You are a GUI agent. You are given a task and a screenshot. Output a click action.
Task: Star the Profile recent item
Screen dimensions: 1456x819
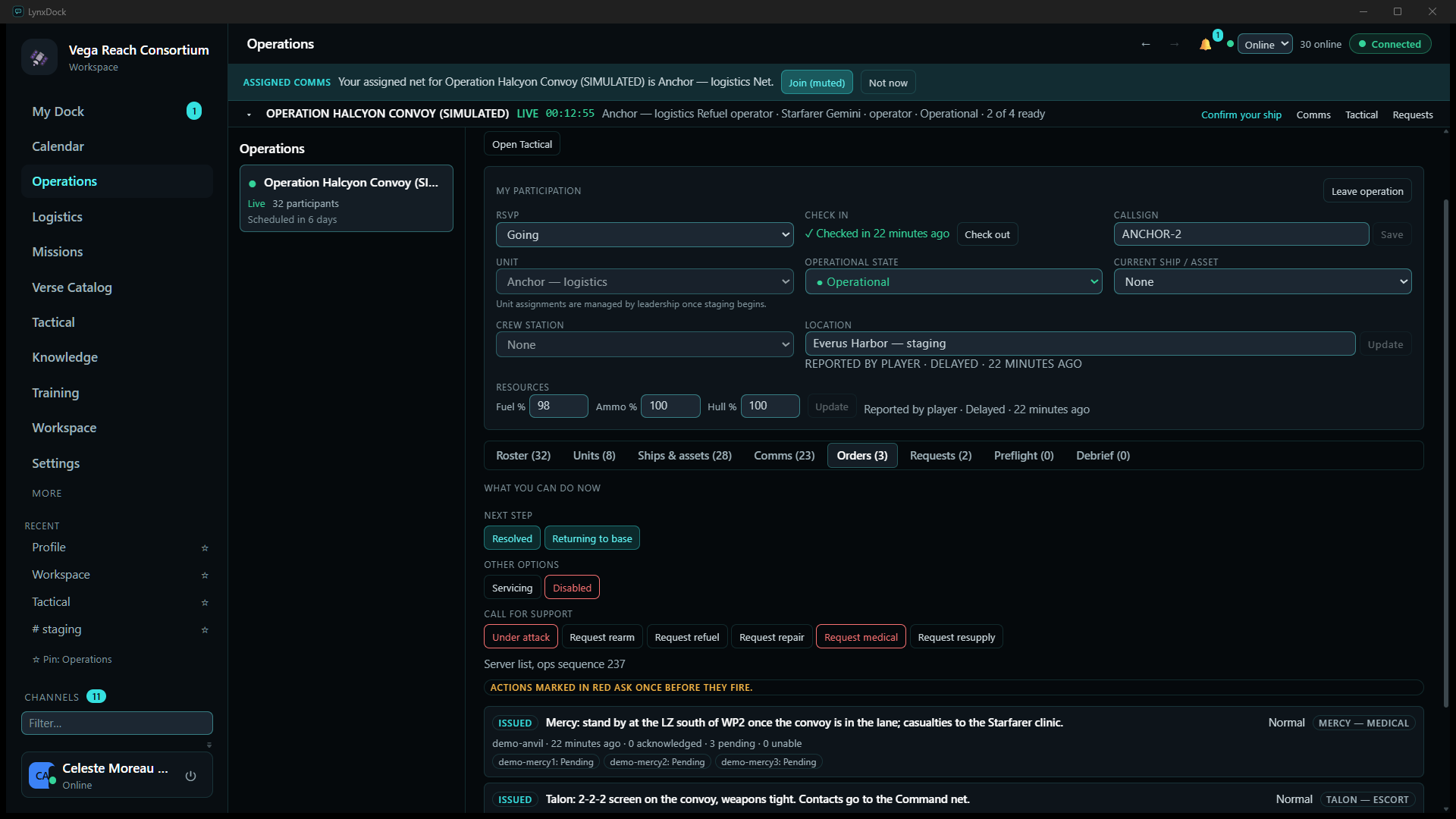pos(205,548)
